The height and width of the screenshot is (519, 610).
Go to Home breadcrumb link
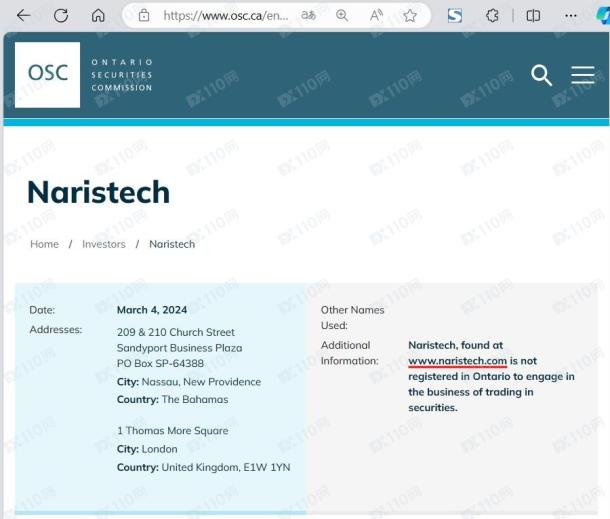tap(44, 244)
